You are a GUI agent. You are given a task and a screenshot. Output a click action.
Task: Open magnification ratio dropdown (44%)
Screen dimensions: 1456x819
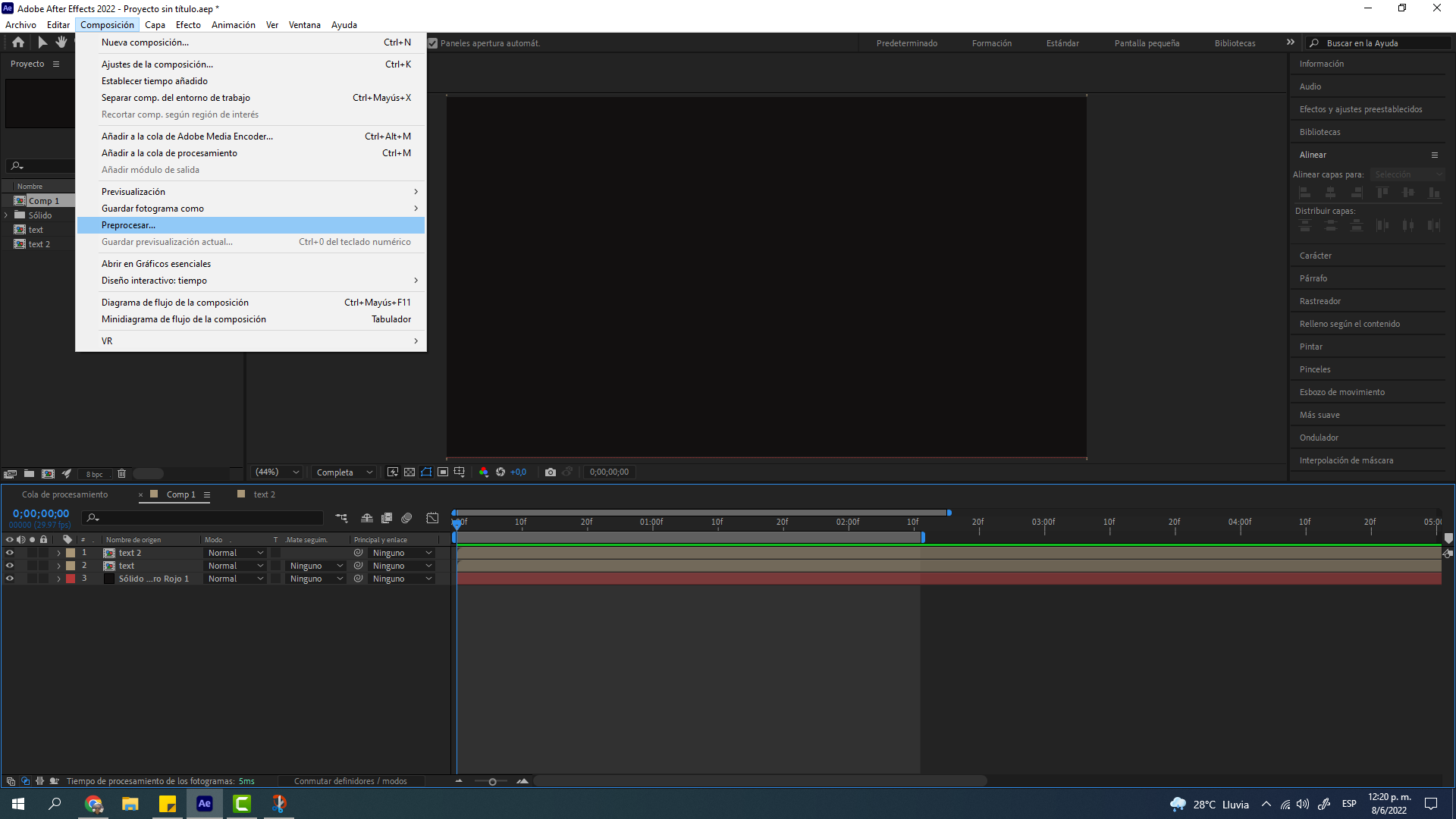278,472
